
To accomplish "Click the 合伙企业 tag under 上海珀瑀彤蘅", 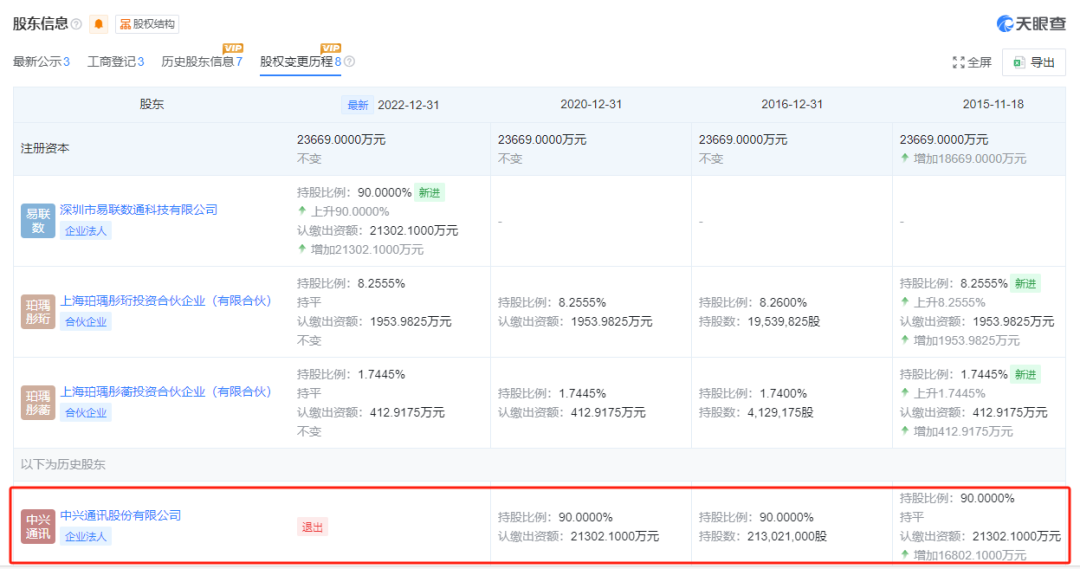I will (x=85, y=413).
